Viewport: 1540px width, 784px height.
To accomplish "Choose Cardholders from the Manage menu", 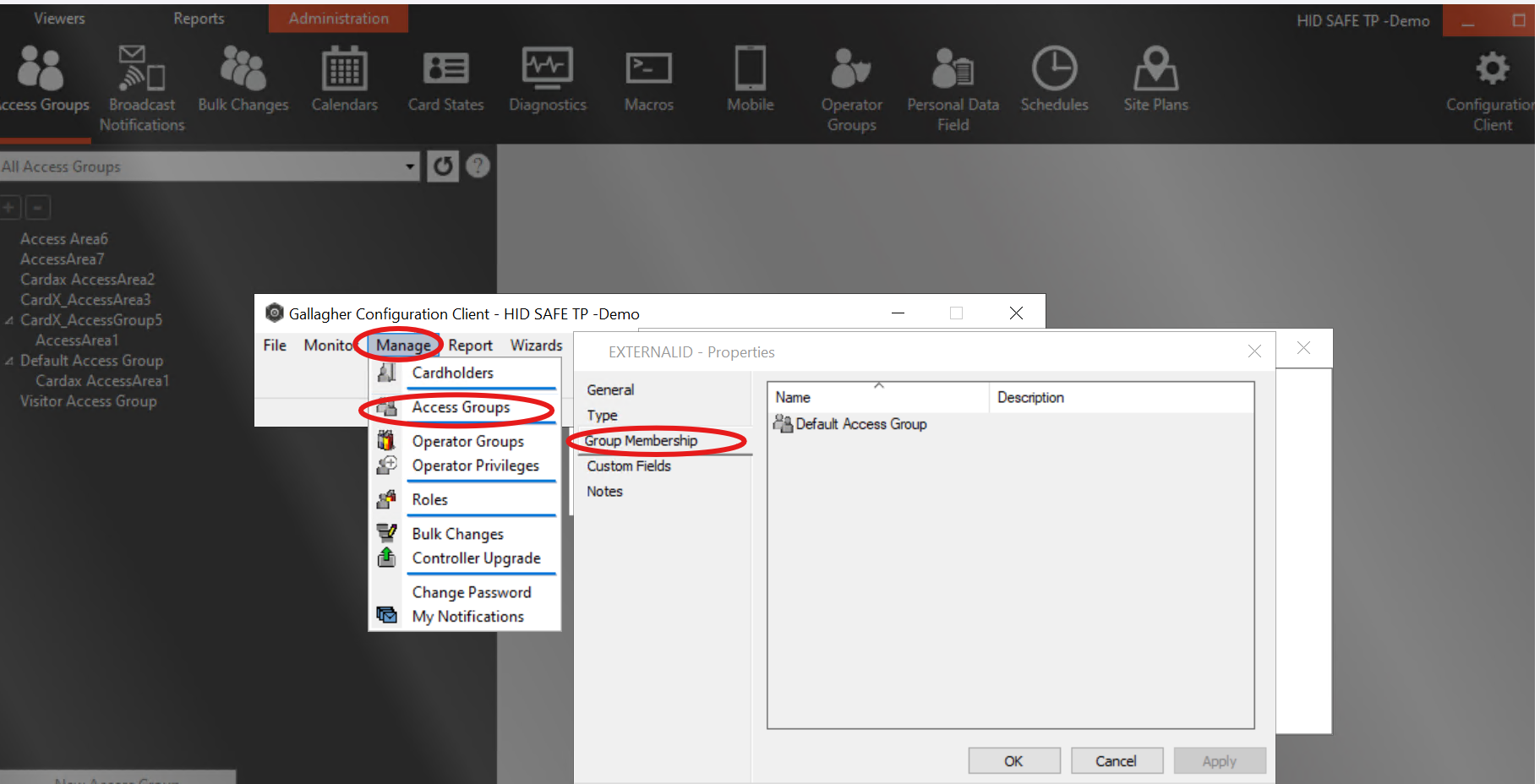I will coord(465,373).
